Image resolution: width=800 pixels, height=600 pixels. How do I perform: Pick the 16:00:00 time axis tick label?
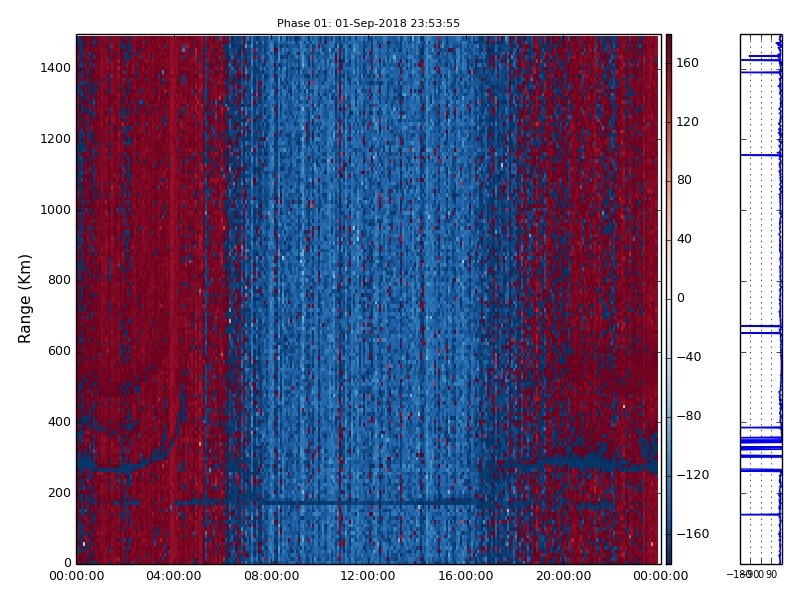point(465,576)
